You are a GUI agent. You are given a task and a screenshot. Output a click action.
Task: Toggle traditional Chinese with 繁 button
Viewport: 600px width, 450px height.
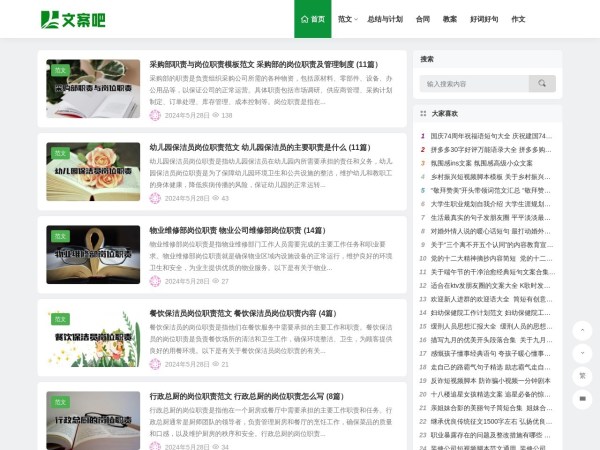click(x=581, y=376)
